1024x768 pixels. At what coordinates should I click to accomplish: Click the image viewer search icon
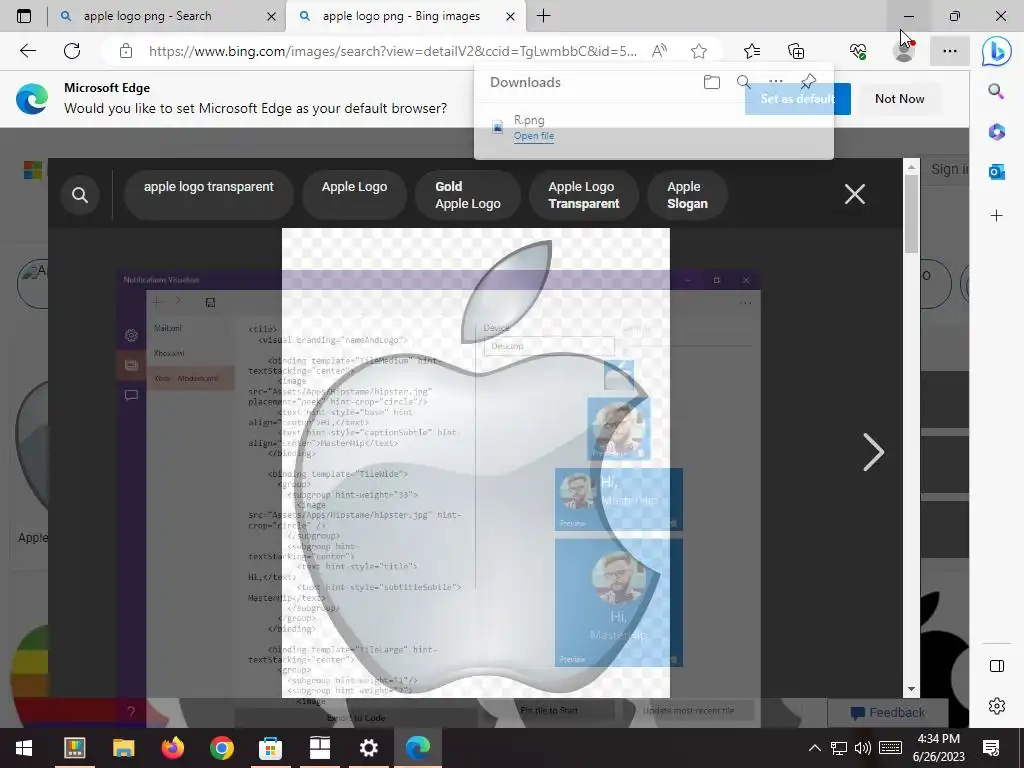click(80, 195)
